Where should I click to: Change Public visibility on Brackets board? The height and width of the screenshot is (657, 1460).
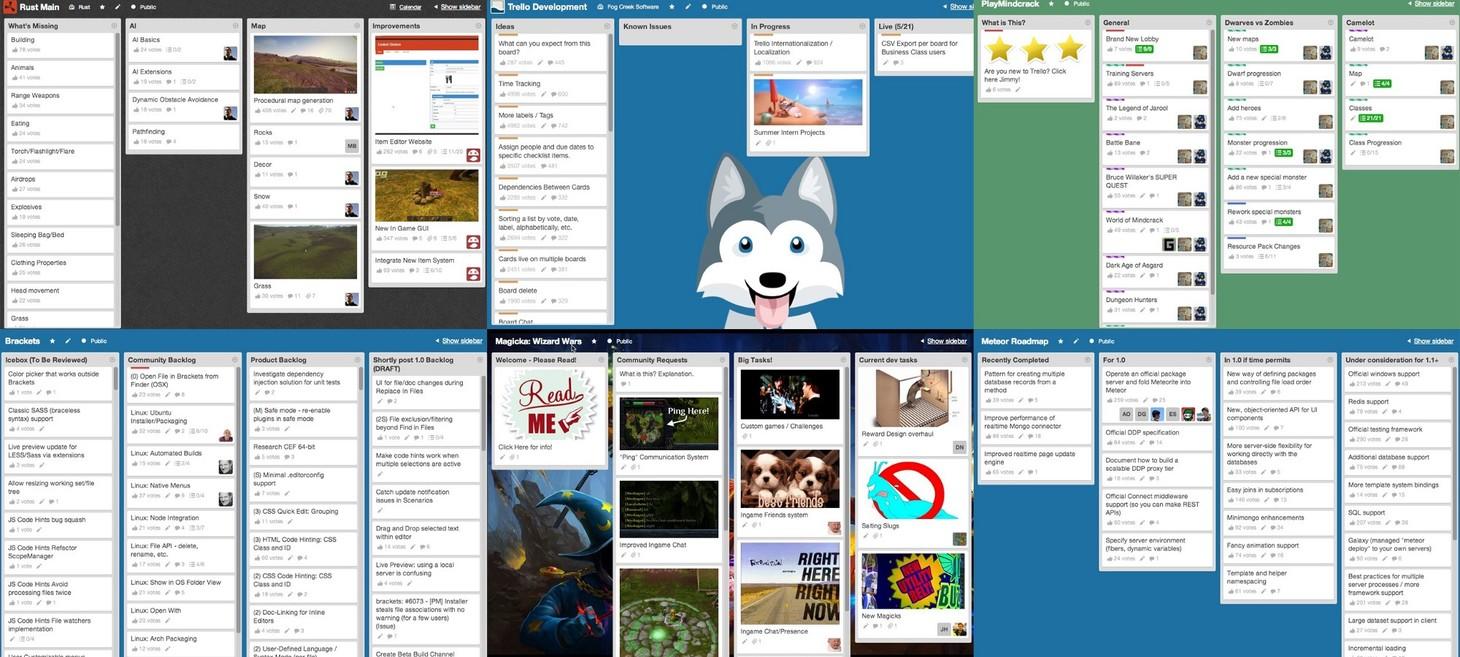pos(93,341)
